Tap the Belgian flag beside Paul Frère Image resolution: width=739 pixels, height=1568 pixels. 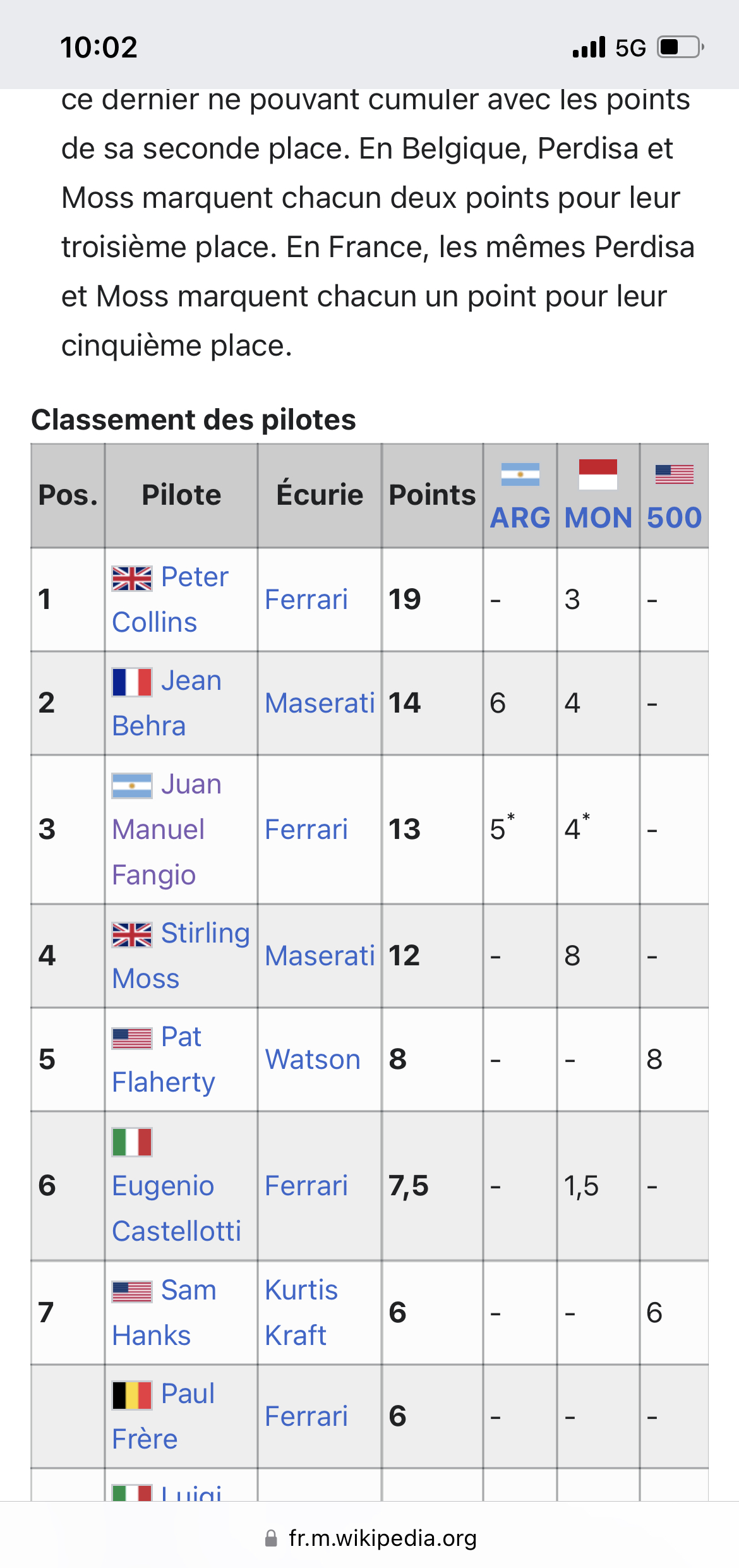point(132,1395)
